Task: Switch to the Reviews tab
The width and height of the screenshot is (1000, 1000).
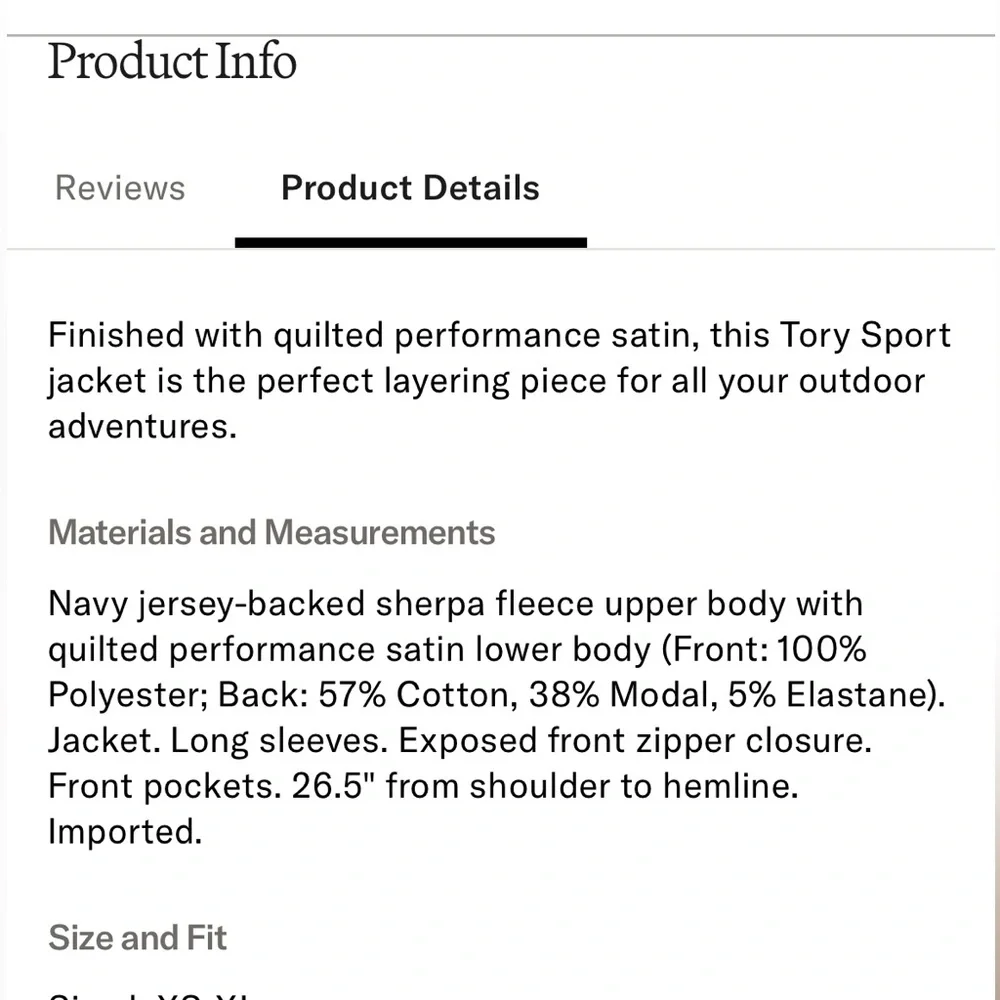Action: 119,188
